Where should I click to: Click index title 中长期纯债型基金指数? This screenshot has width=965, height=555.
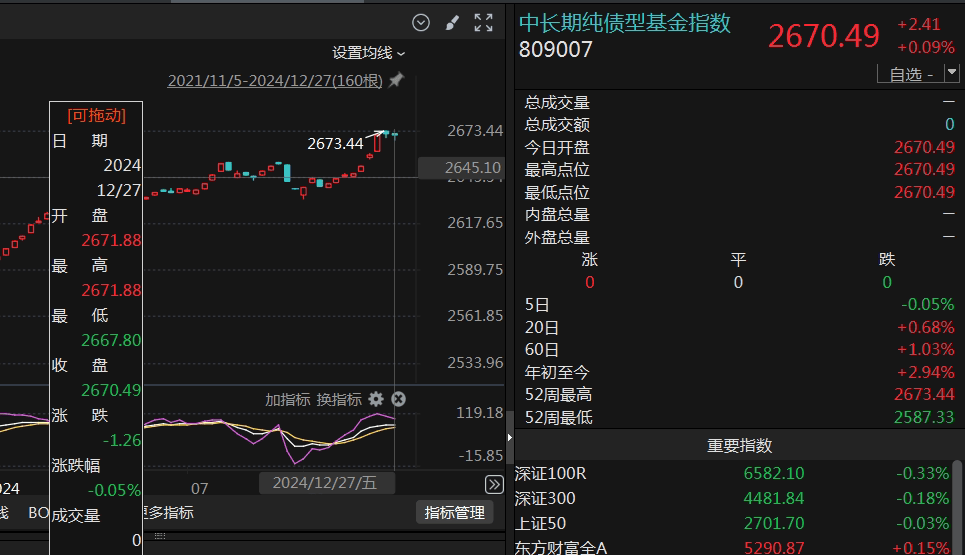coord(625,23)
